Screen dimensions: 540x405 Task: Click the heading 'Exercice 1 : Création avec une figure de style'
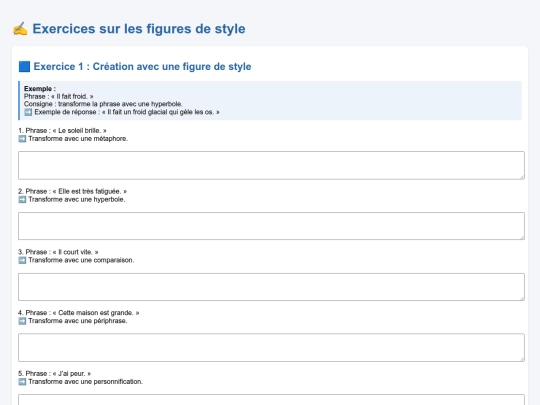pos(142,66)
